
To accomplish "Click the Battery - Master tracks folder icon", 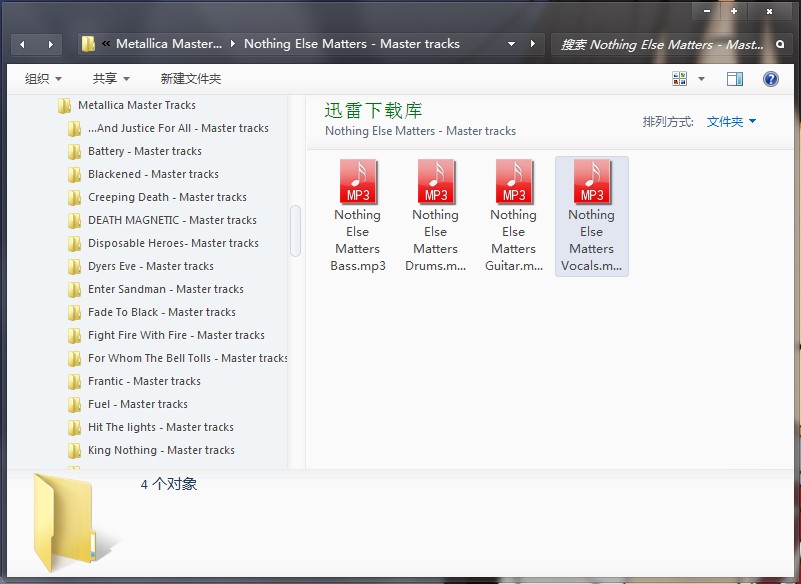I will coord(75,151).
